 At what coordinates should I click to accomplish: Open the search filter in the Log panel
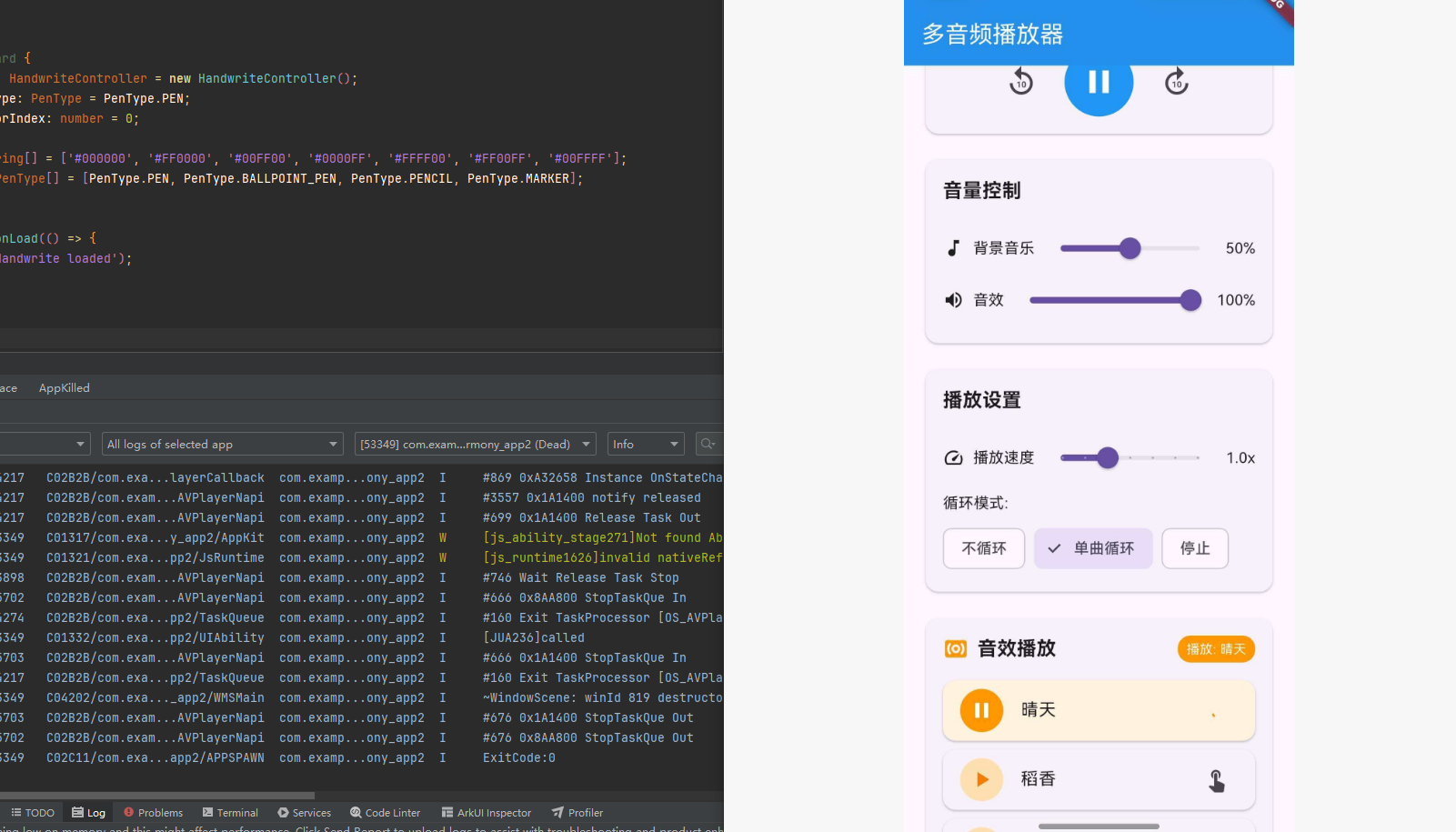coord(708,444)
